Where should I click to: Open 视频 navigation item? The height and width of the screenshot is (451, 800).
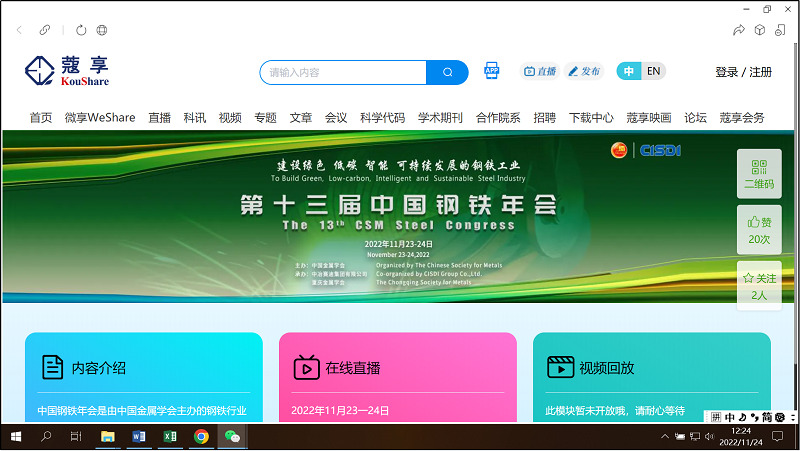230,118
